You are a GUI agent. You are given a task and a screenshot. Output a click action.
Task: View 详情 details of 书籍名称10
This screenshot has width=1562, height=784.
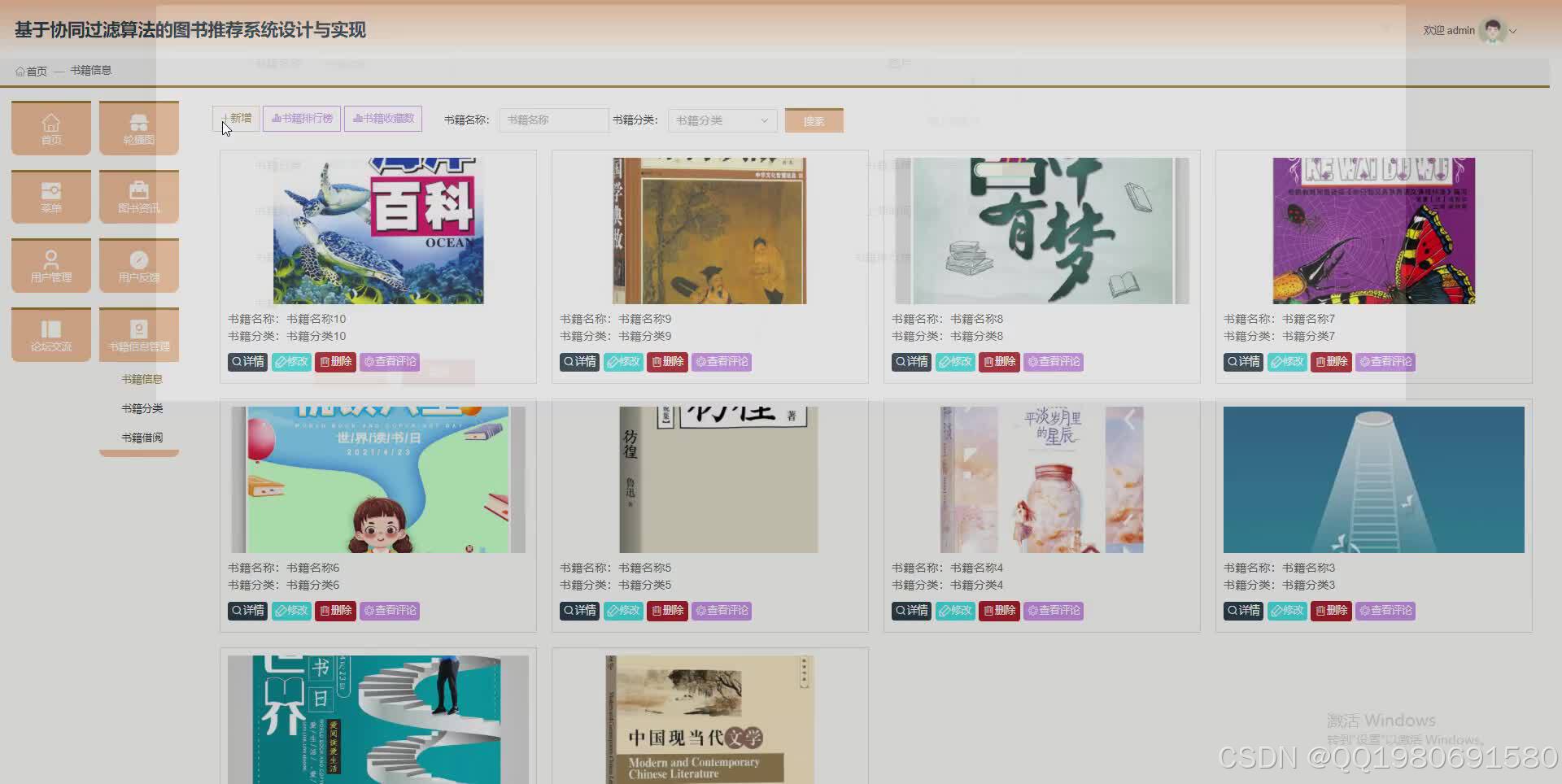click(247, 362)
